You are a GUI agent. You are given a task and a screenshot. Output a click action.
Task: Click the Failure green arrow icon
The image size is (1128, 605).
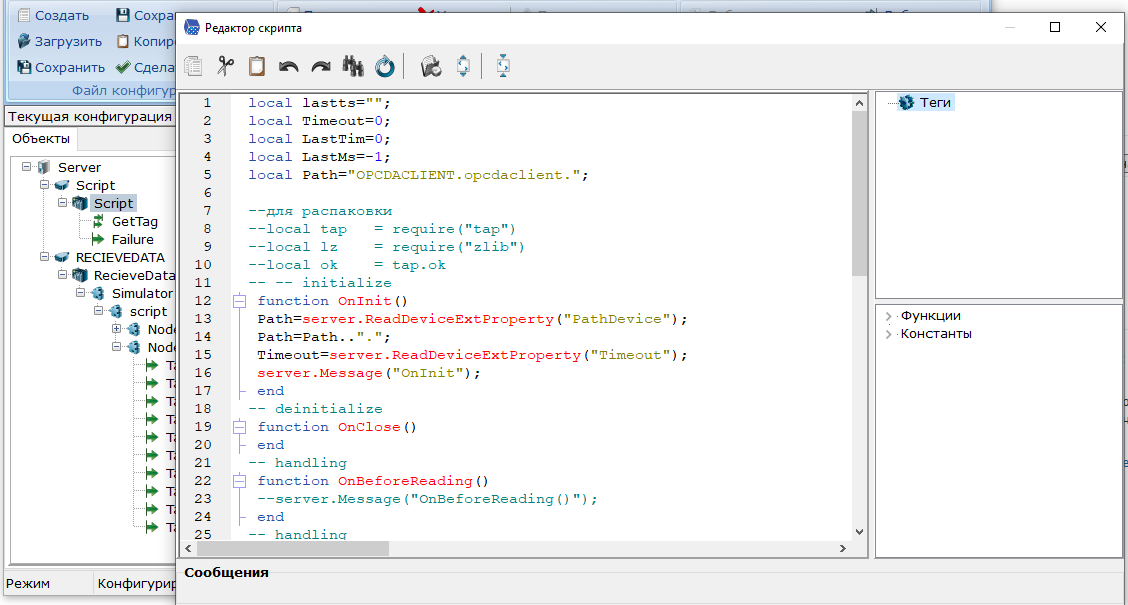click(99, 240)
